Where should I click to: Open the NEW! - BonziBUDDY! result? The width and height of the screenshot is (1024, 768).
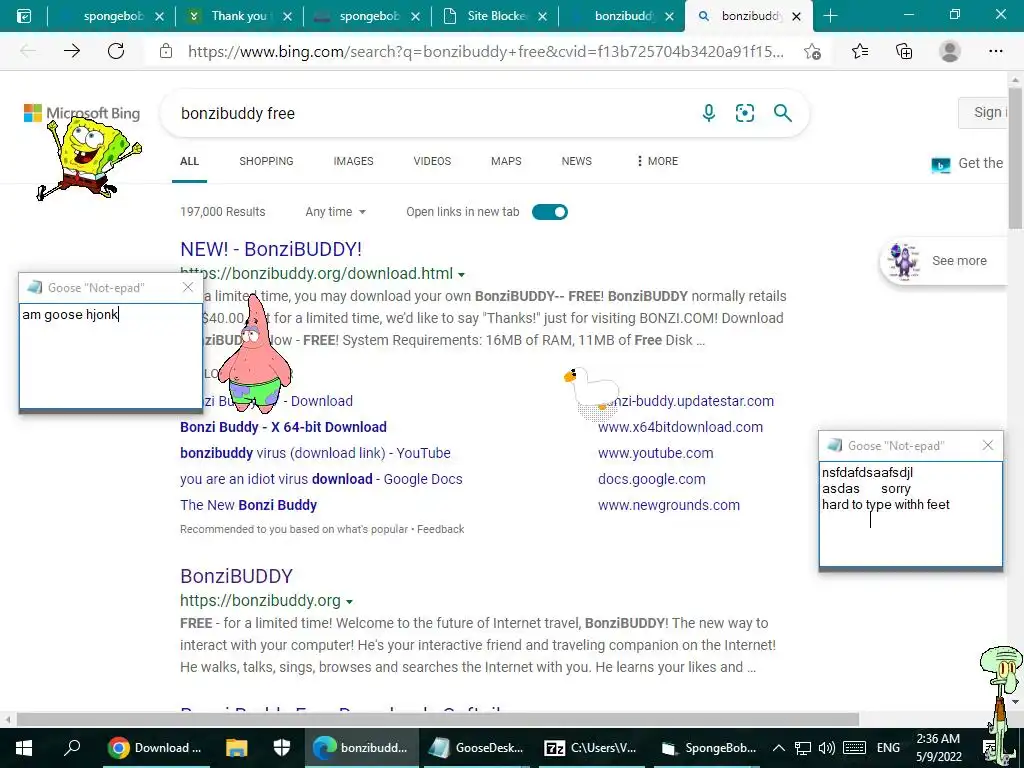(x=271, y=249)
